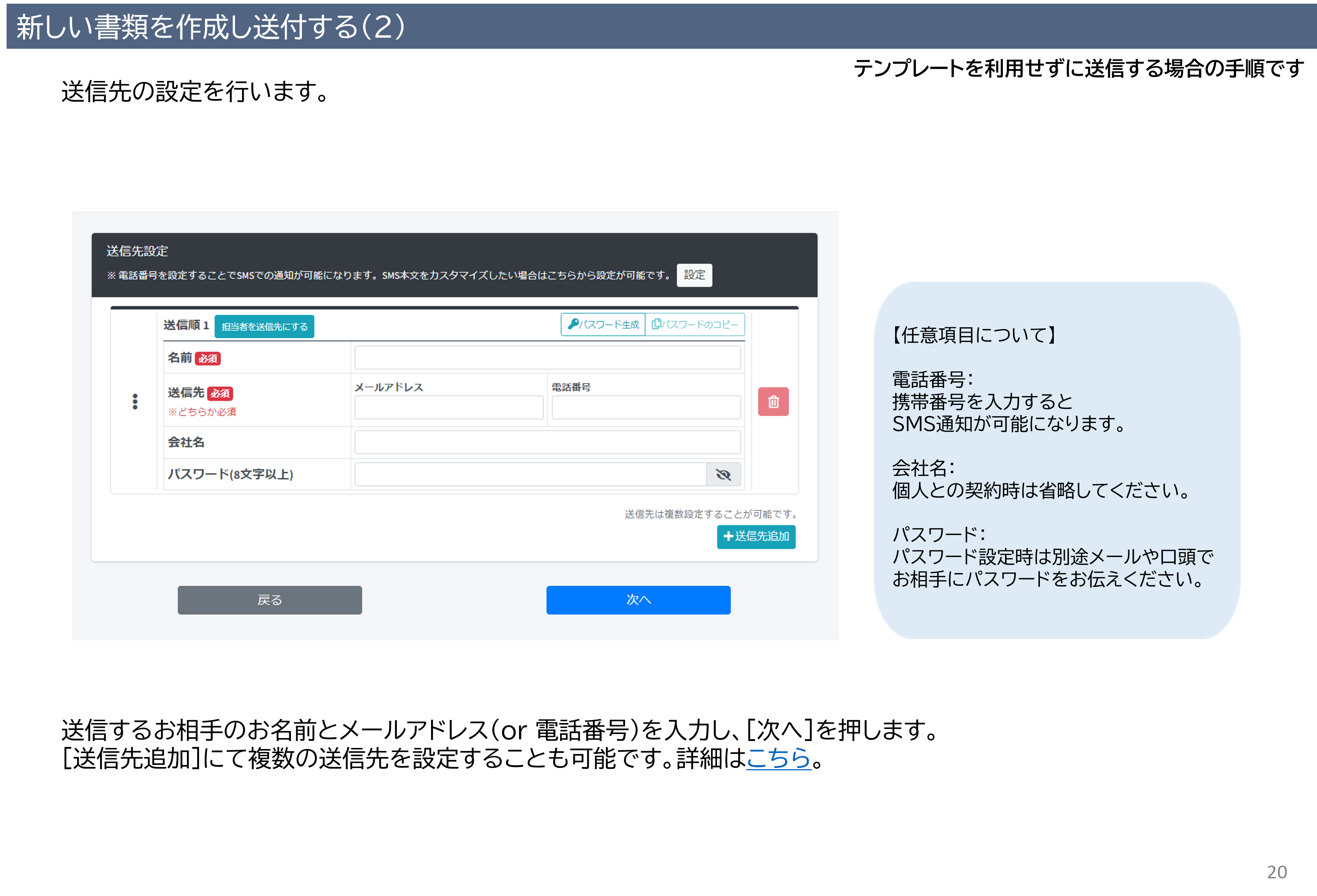Click the red trash delete icon
Image resolution: width=1317 pixels, height=896 pixels.
click(773, 402)
